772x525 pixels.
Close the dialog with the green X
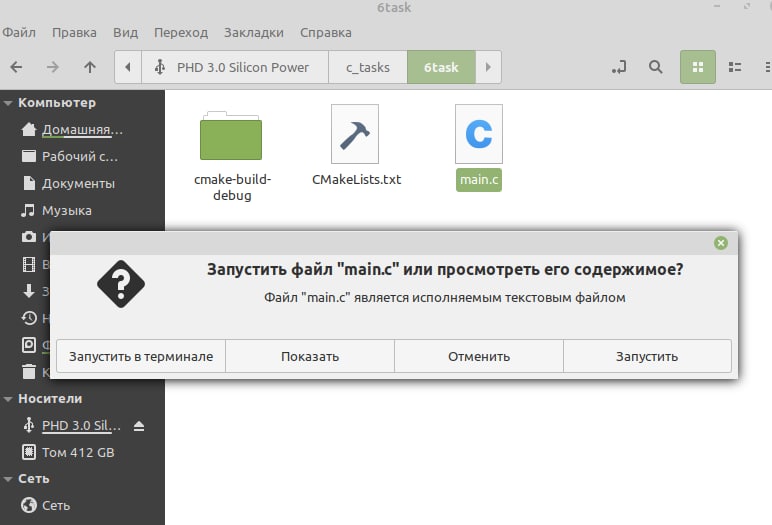coord(721,243)
